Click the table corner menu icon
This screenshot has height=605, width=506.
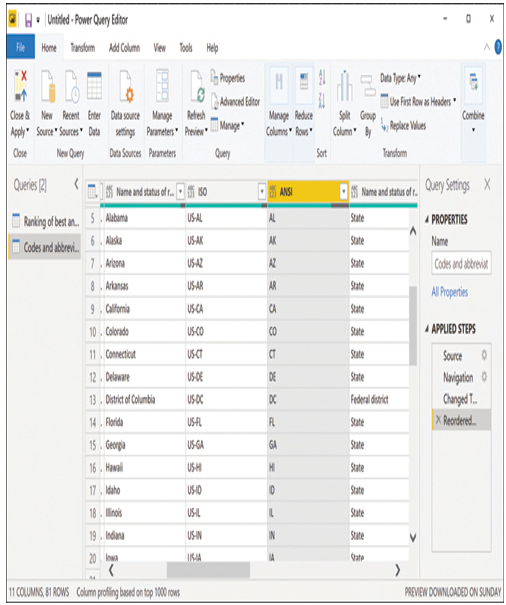pos(93,191)
